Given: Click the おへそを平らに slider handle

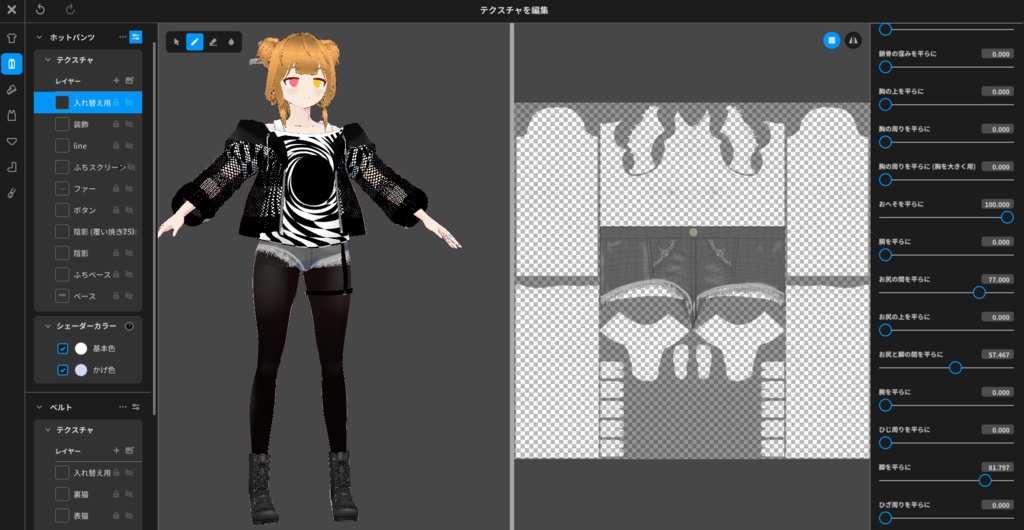Looking at the screenshot, I should point(1007,217).
